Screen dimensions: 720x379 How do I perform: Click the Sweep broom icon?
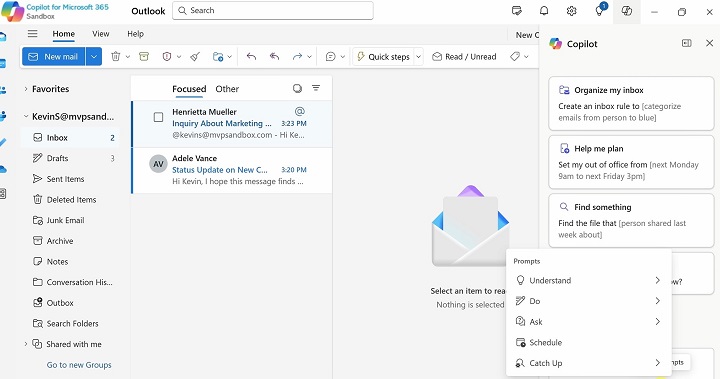(195, 57)
